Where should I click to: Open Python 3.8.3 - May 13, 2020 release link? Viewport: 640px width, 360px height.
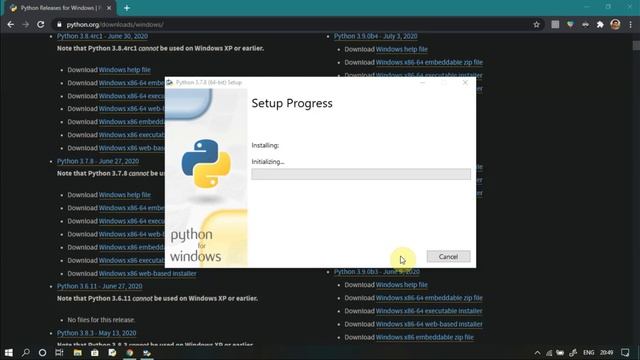pos(97,333)
